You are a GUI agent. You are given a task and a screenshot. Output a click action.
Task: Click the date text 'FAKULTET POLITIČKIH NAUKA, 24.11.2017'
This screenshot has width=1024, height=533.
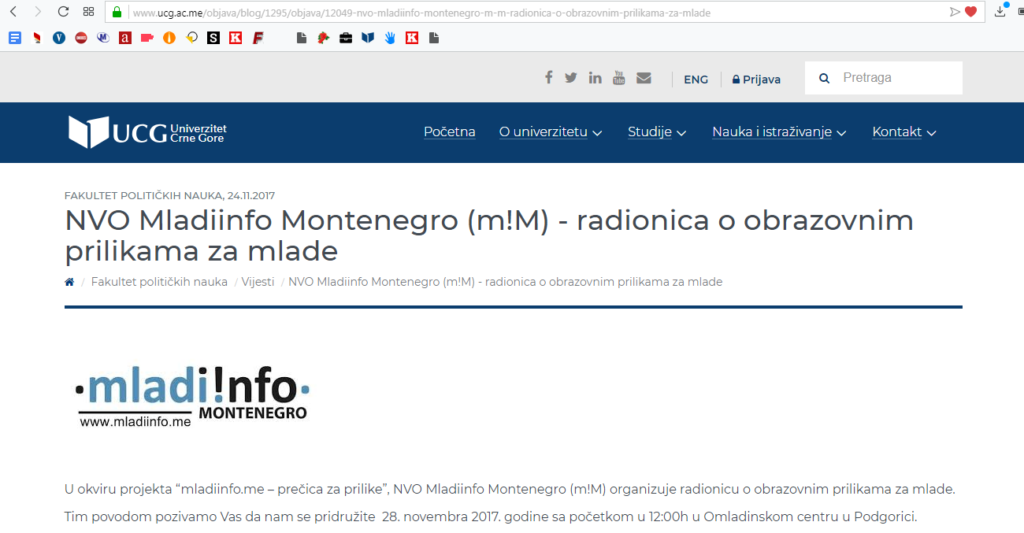point(170,195)
